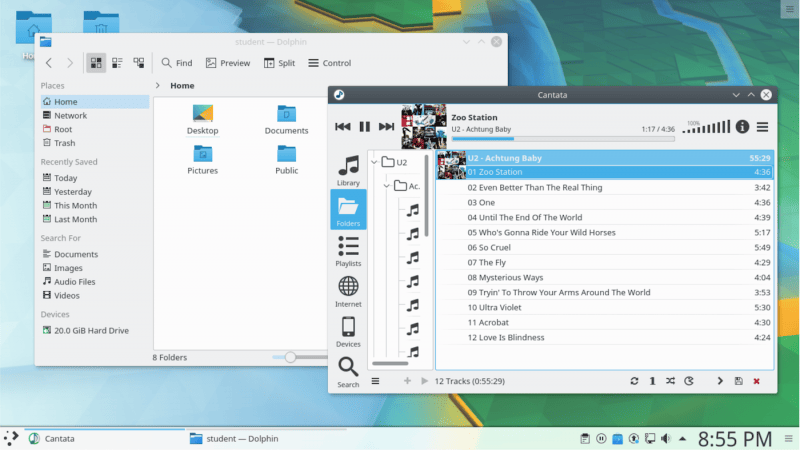Open the Control menu in Dolphin
This screenshot has width=800, height=450.
coord(329,63)
